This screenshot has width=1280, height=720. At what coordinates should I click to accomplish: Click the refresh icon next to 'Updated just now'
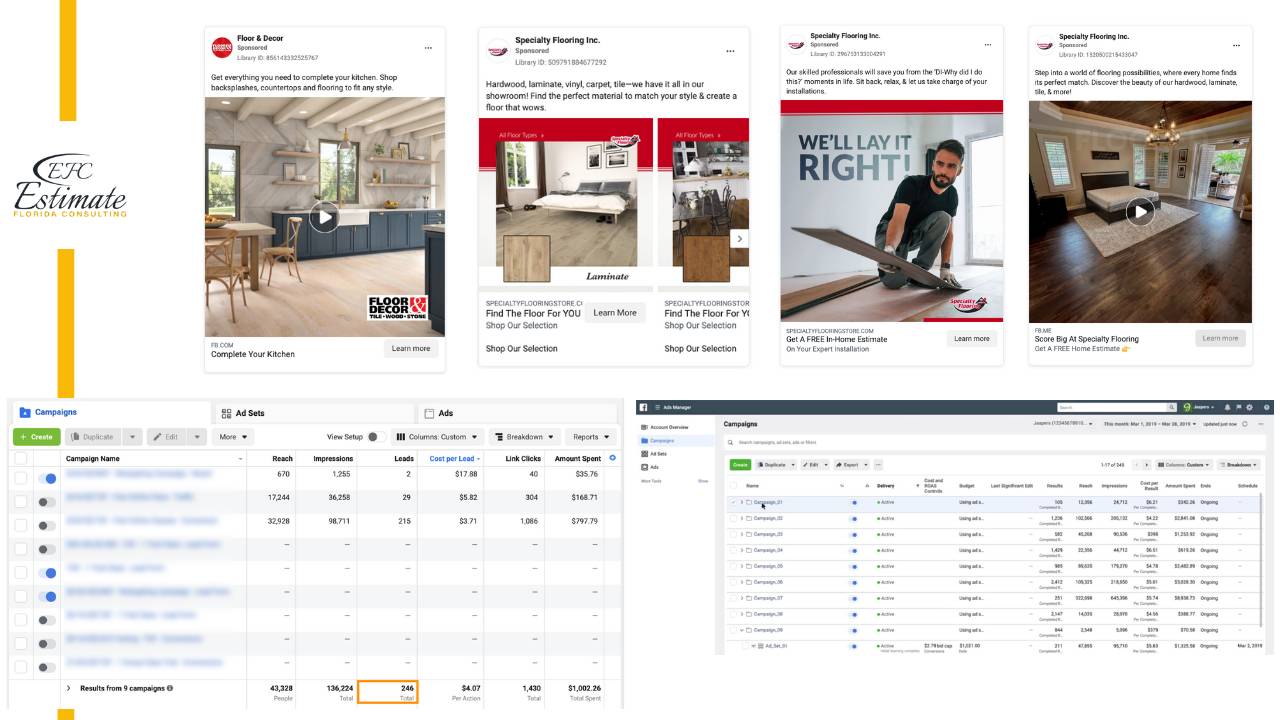coord(1245,424)
